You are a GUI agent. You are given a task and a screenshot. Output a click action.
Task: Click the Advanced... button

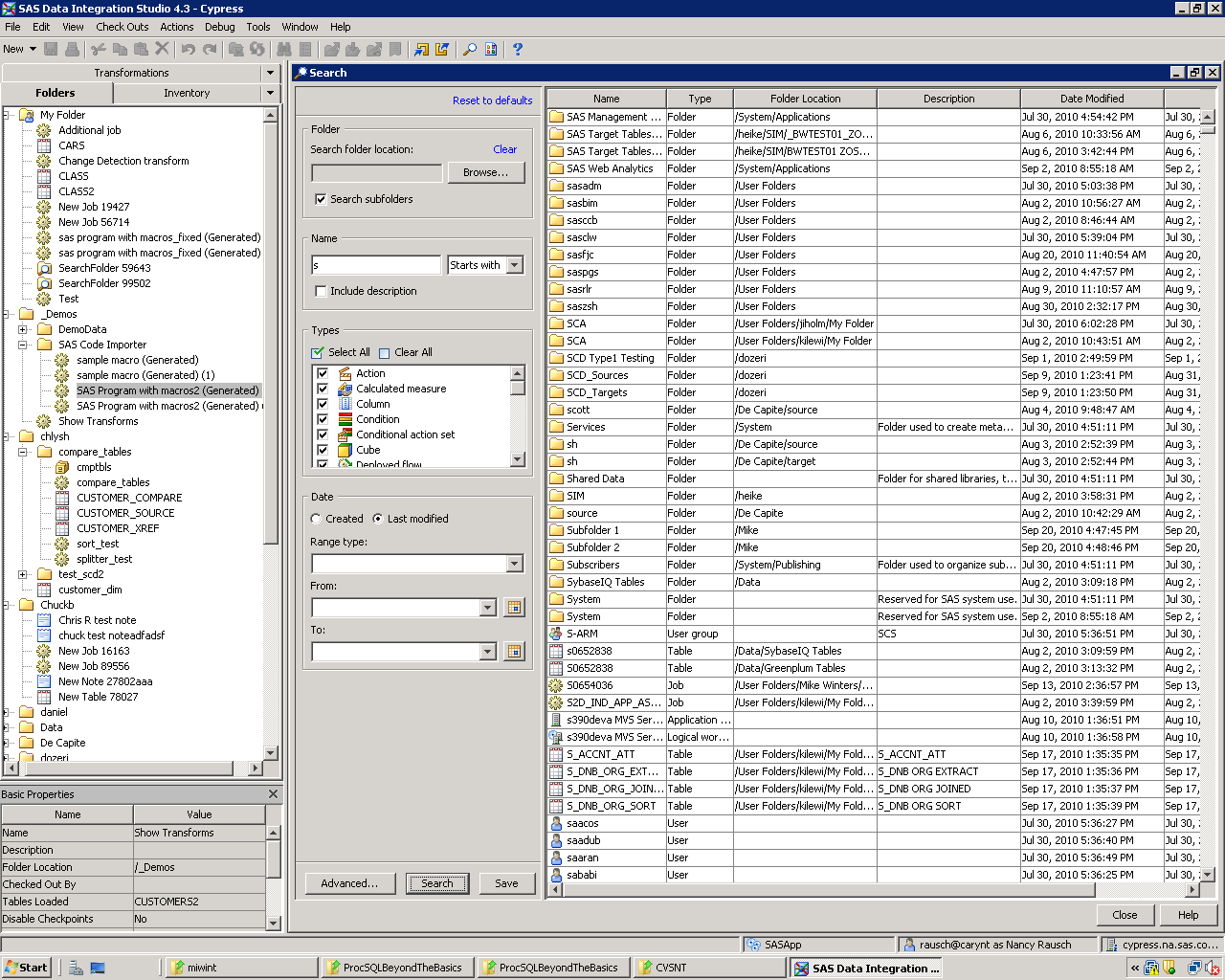[x=349, y=883]
